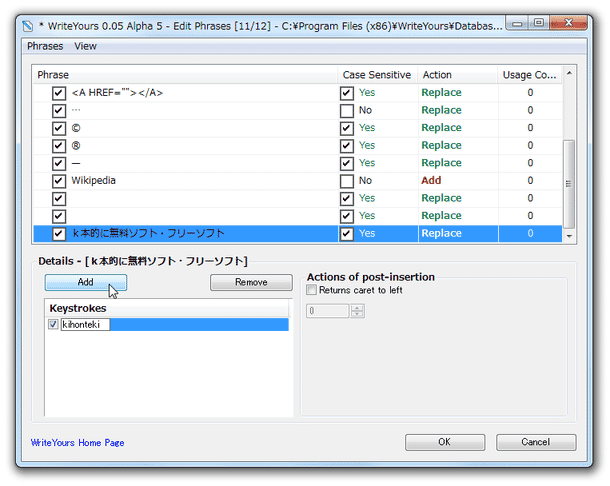Sort by the Action column header
610x486 pixels.
(x=458, y=75)
